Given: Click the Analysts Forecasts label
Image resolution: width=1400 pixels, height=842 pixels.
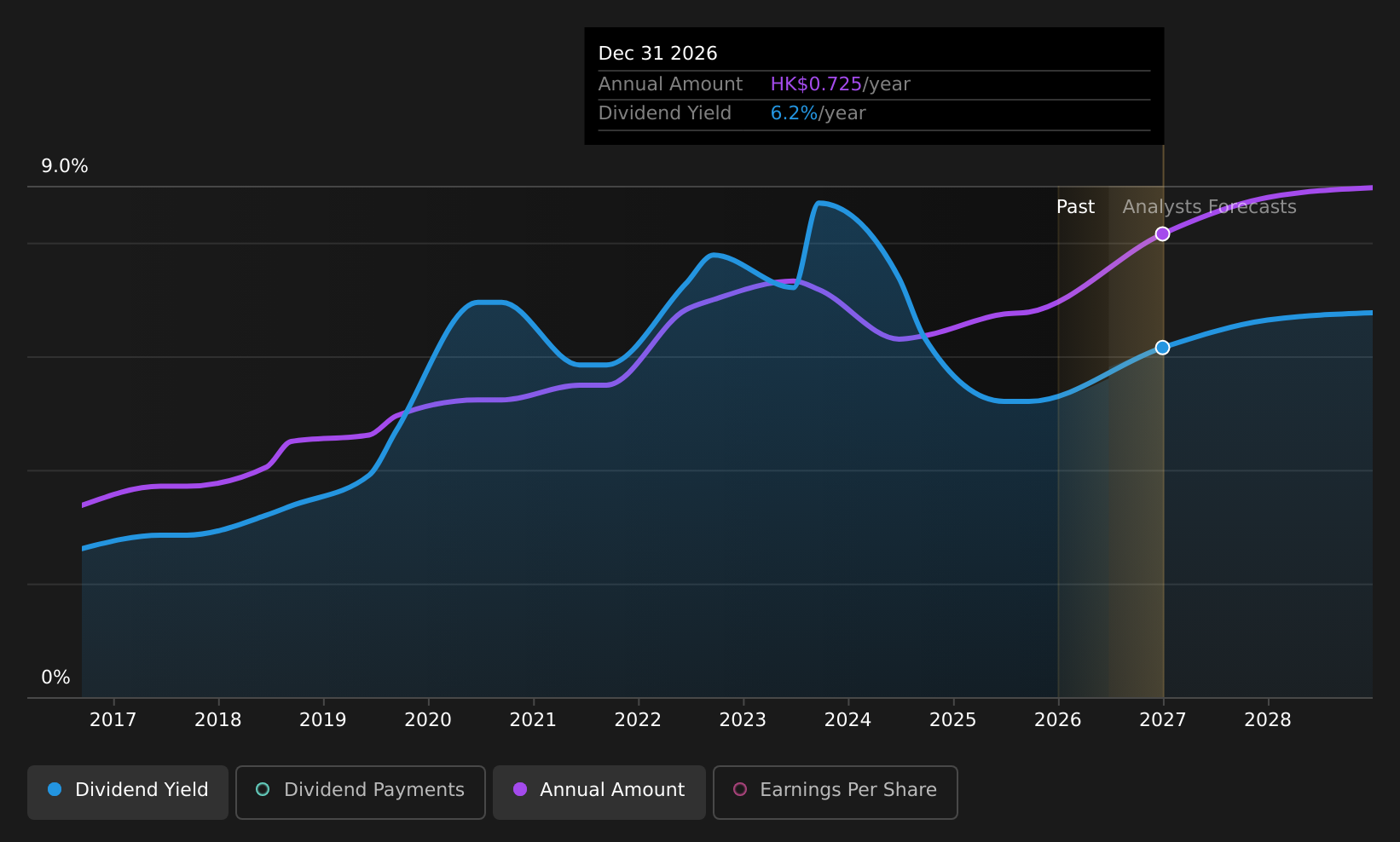Looking at the screenshot, I should coord(1209,207).
